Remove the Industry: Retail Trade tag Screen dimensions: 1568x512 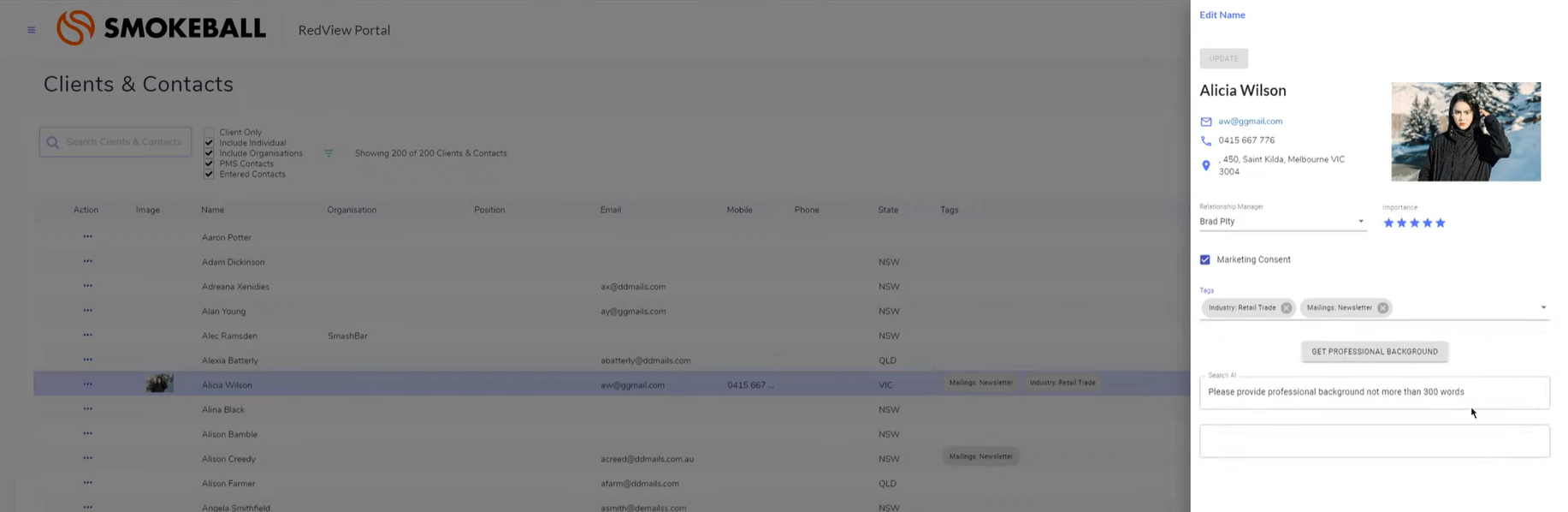(1287, 308)
